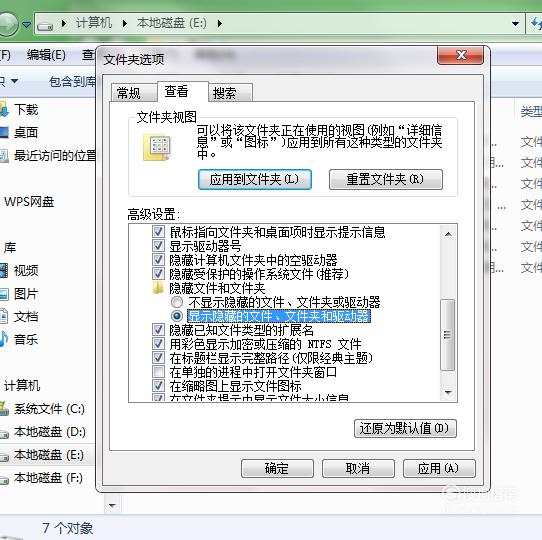542x540 pixels.
Task: Open the Downloads folder icon in sidebar
Action: [3, 110]
